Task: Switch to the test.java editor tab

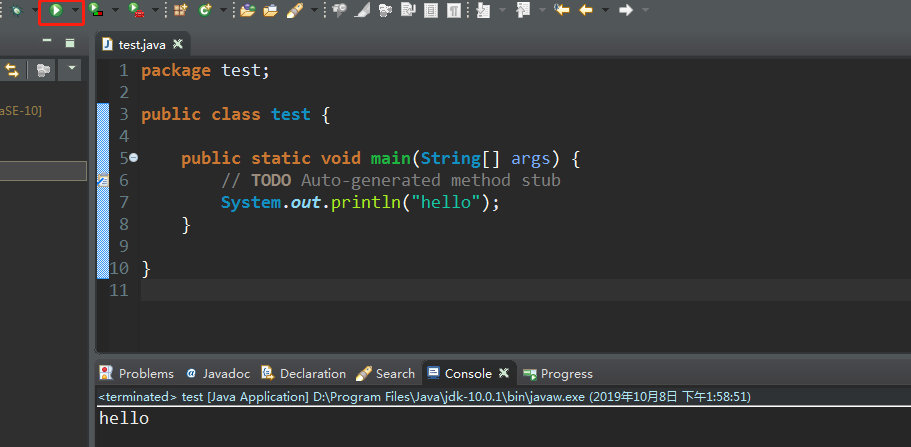Action: point(142,44)
